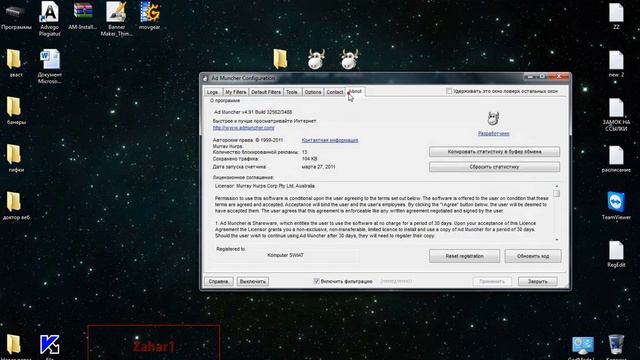This screenshot has height=360, width=640.
Task: Select the About tab
Action: 355,91
